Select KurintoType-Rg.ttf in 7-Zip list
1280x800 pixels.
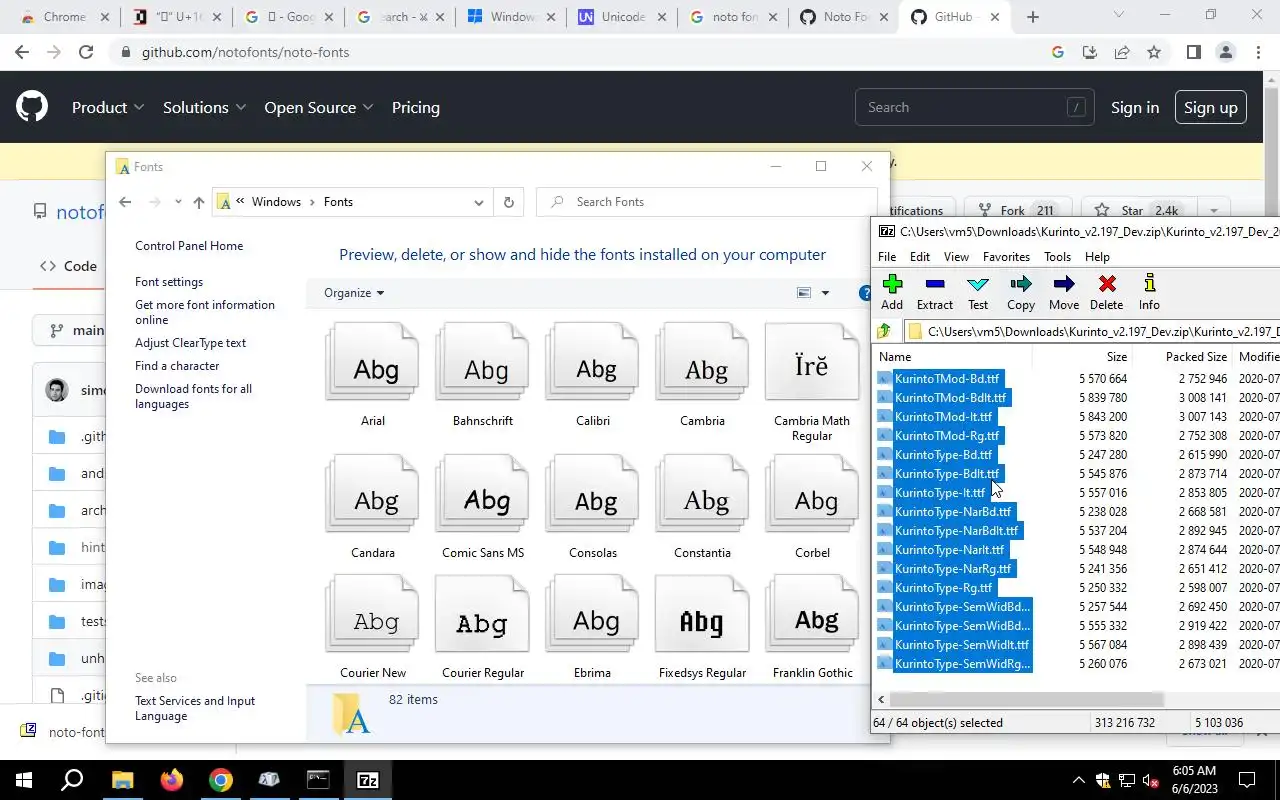pos(943,588)
